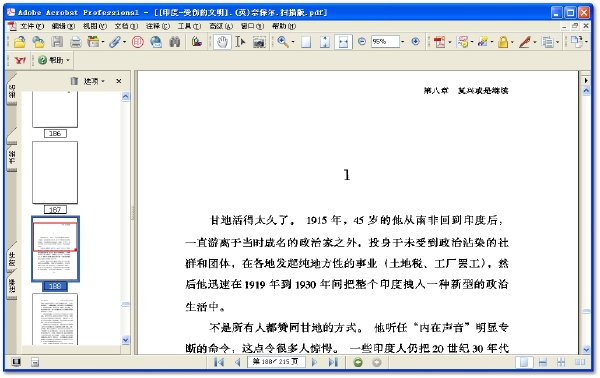Set Fit Page view
The image size is (600, 378).
pos(325,42)
